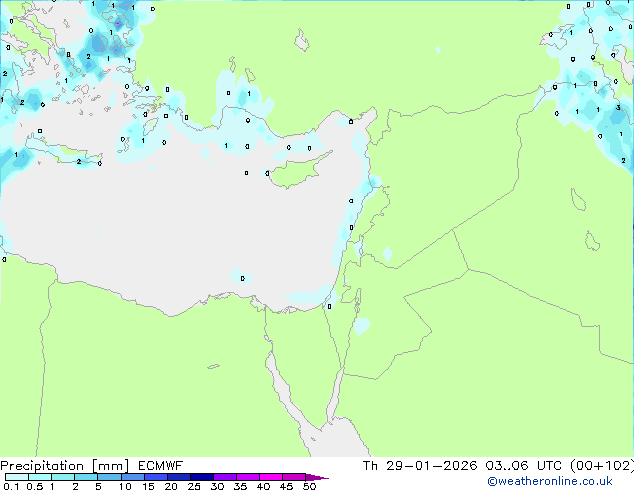Click the above-50 arrow at legend end
Image resolution: width=634 pixels, height=490 pixels.
[317, 477]
